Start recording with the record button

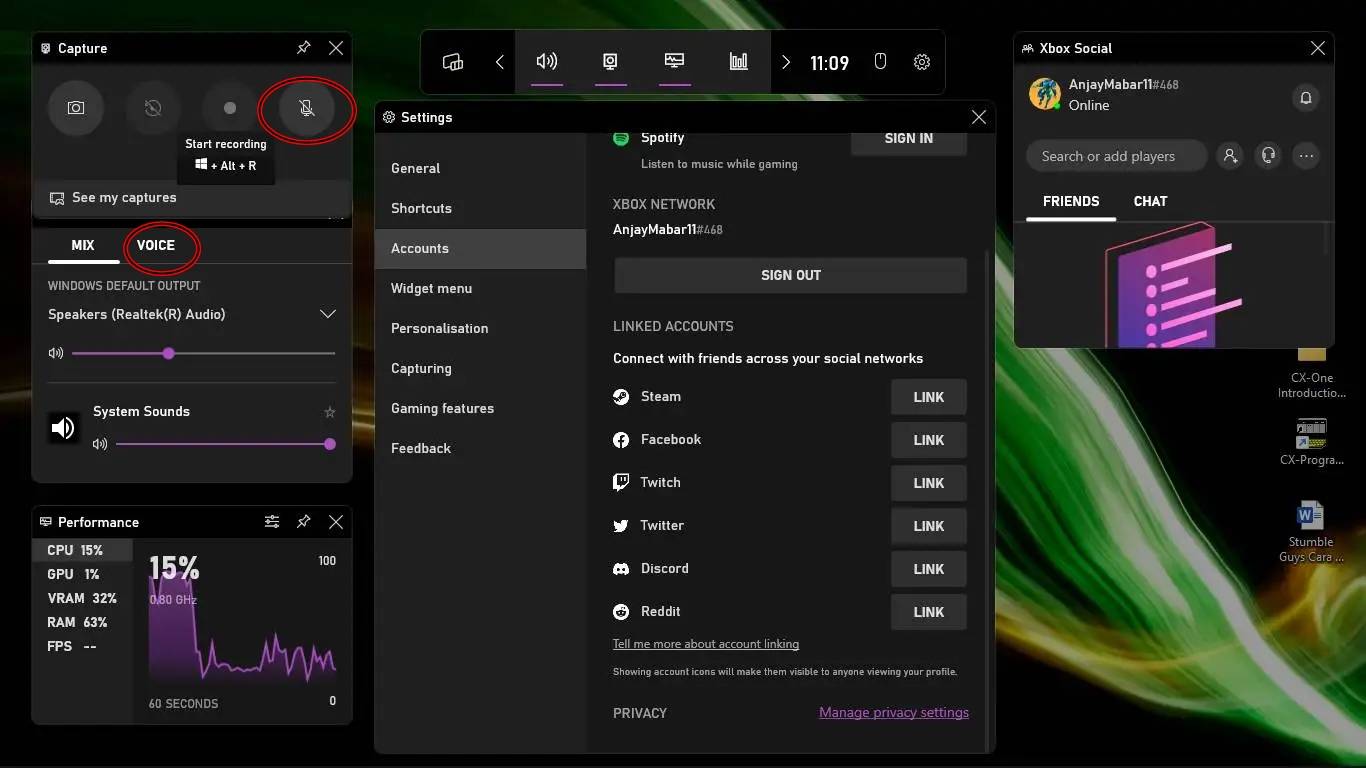click(x=230, y=108)
